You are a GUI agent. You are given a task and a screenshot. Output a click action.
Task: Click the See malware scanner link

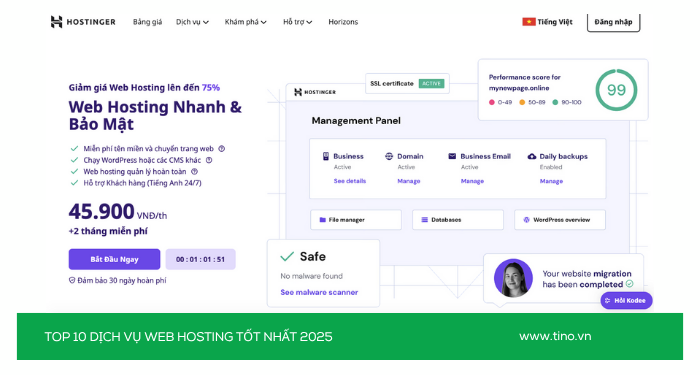[319, 292]
